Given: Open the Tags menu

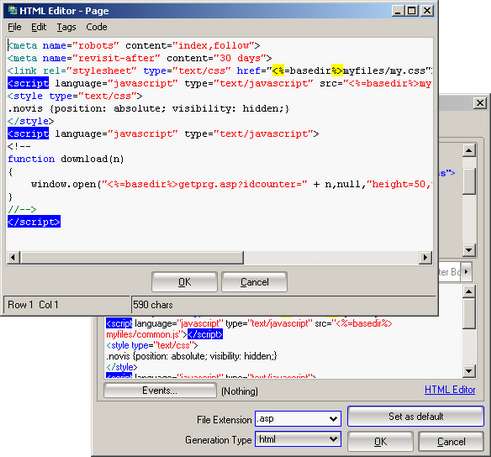Looking at the screenshot, I should 66,27.
